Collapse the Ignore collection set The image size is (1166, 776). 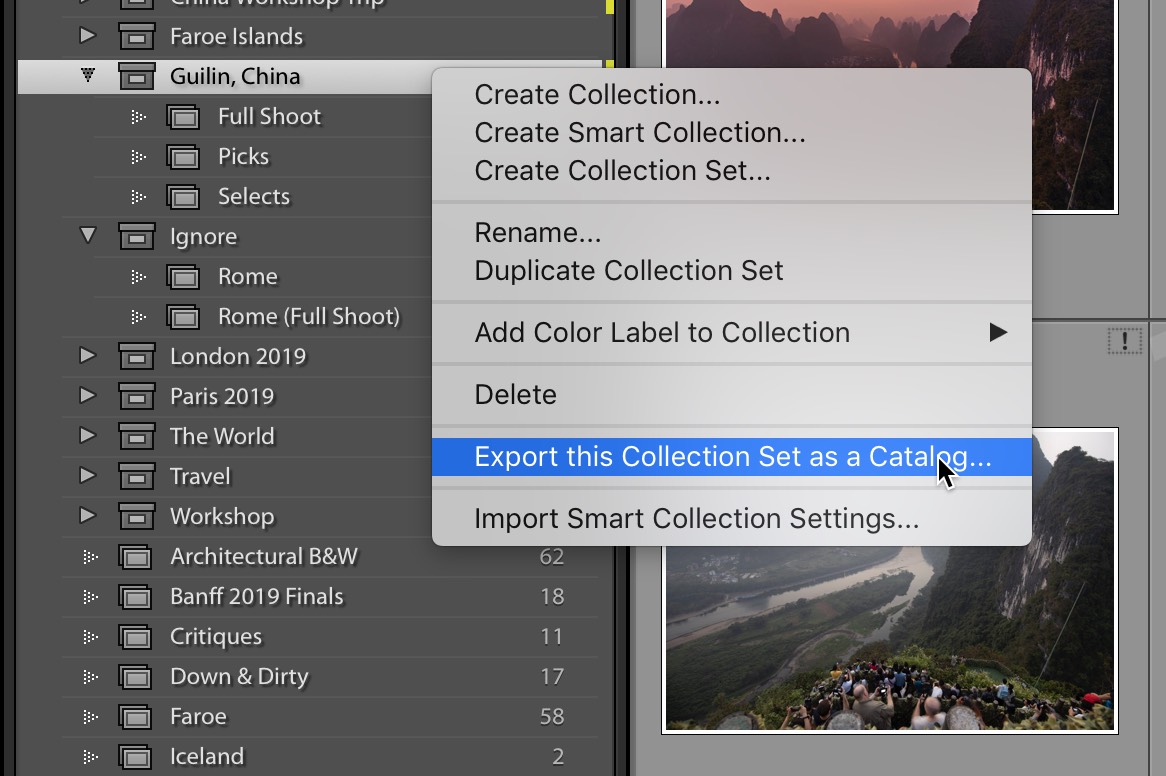88,236
